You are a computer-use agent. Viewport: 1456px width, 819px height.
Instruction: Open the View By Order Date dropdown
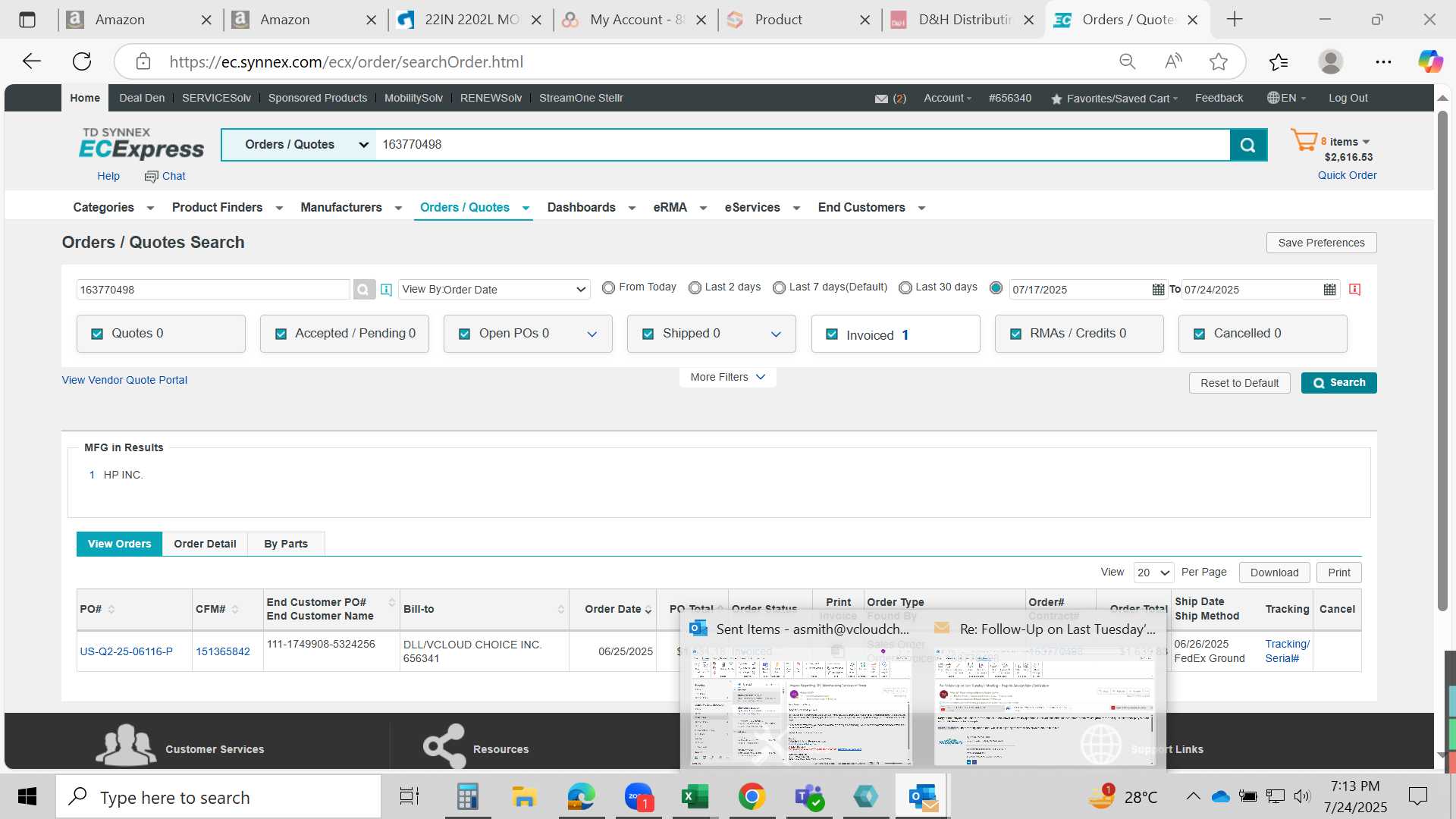pyautogui.click(x=494, y=290)
